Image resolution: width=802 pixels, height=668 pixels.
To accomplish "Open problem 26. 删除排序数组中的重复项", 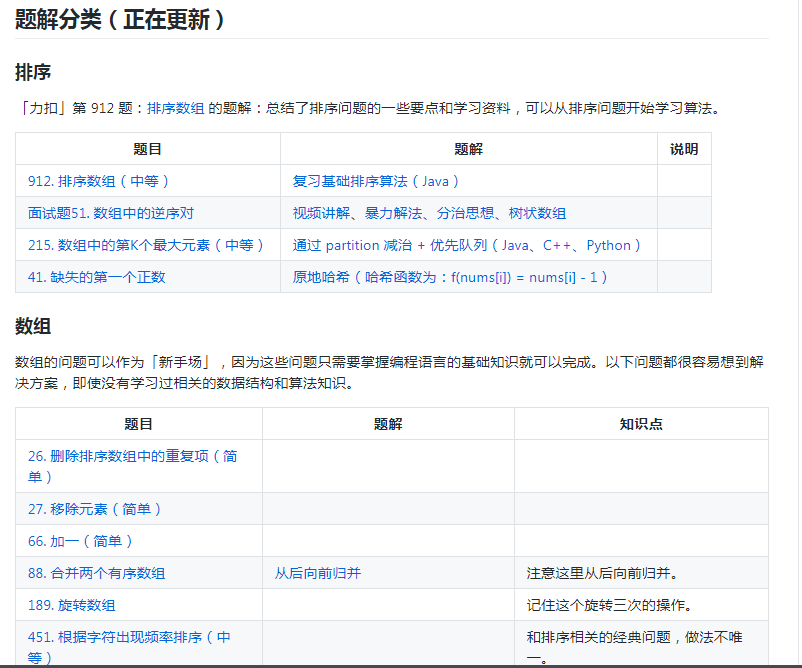I will [132, 466].
